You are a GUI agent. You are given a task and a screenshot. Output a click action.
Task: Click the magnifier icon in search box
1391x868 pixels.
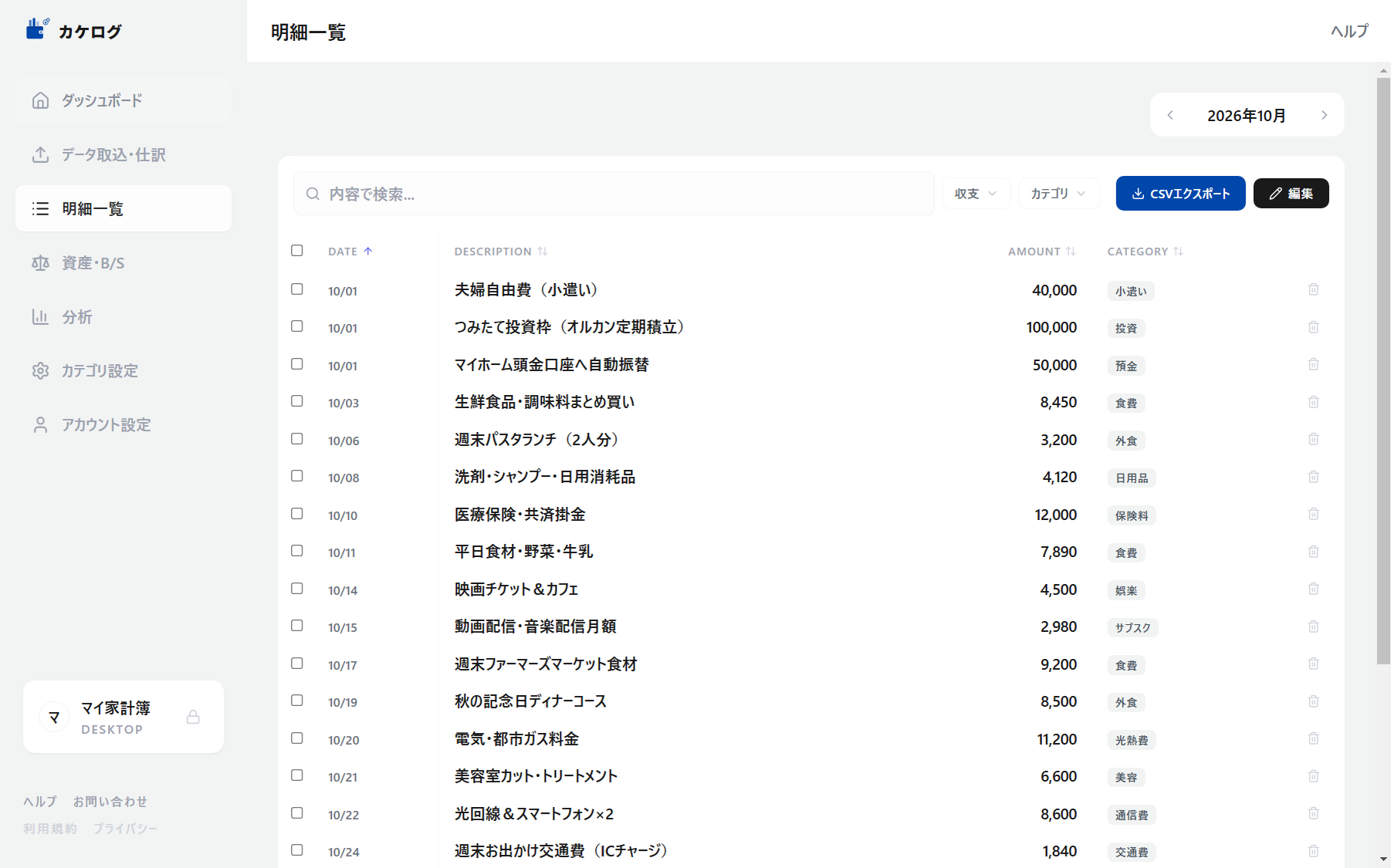pyautogui.click(x=313, y=194)
